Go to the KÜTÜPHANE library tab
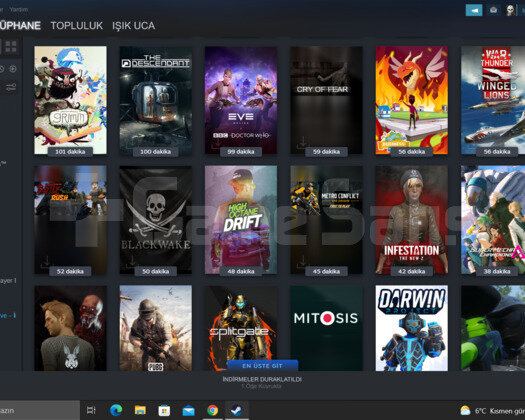Image resolution: width=525 pixels, height=420 pixels. tap(20, 26)
